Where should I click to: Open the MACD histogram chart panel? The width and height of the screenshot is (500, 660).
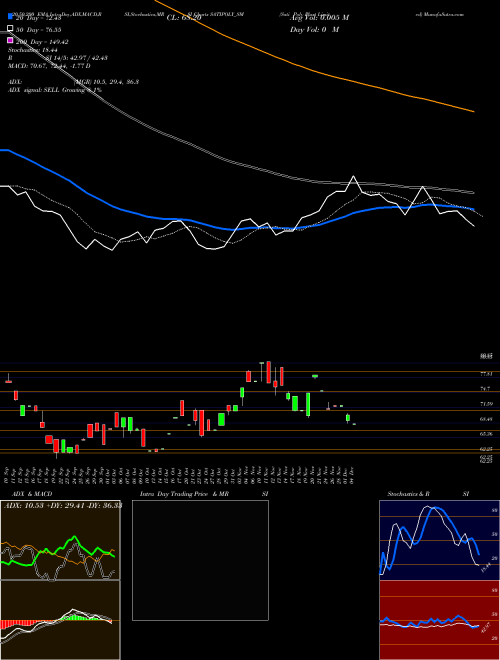pyautogui.click(x=60, y=620)
